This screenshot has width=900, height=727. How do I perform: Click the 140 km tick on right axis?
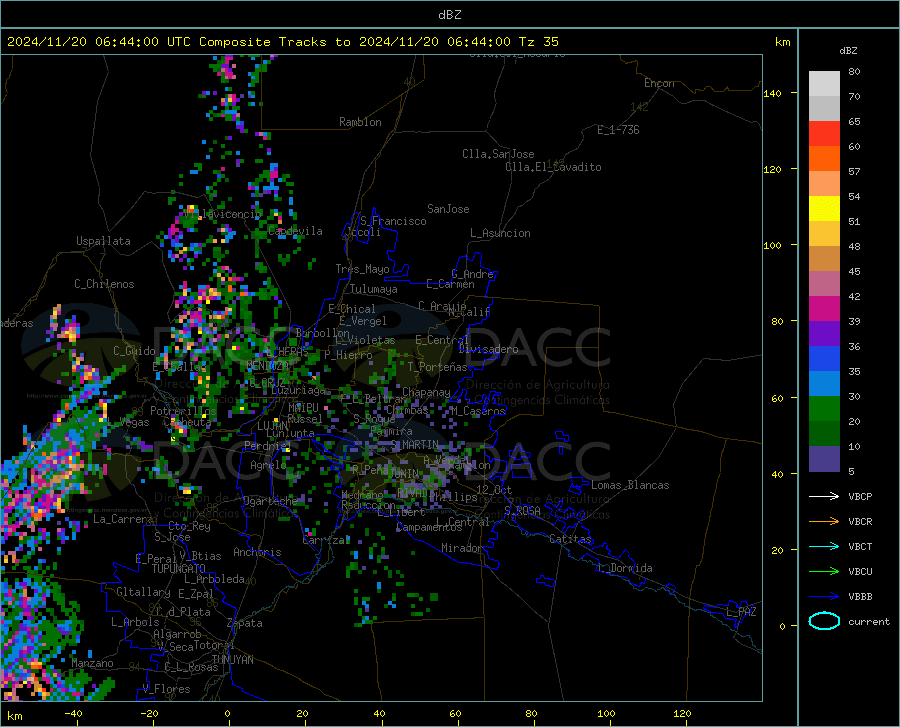click(772, 93)
